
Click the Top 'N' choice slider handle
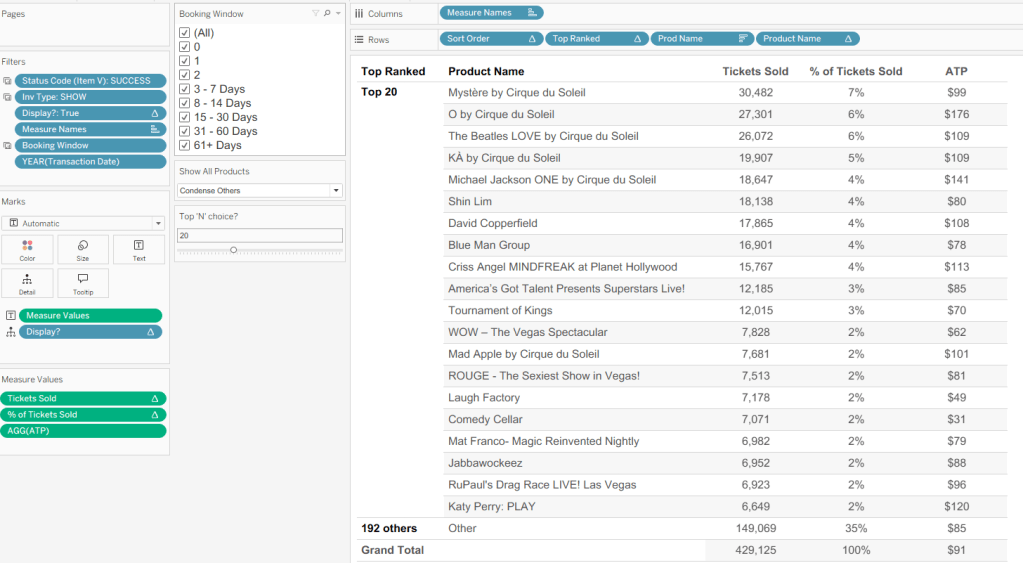point(233,250)
